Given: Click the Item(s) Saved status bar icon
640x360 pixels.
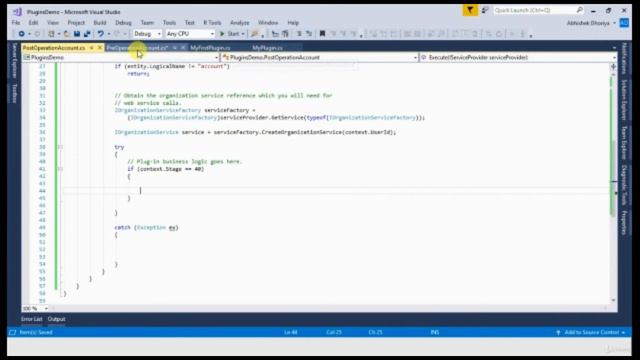Looking at the screenshot, I should 13,332.
